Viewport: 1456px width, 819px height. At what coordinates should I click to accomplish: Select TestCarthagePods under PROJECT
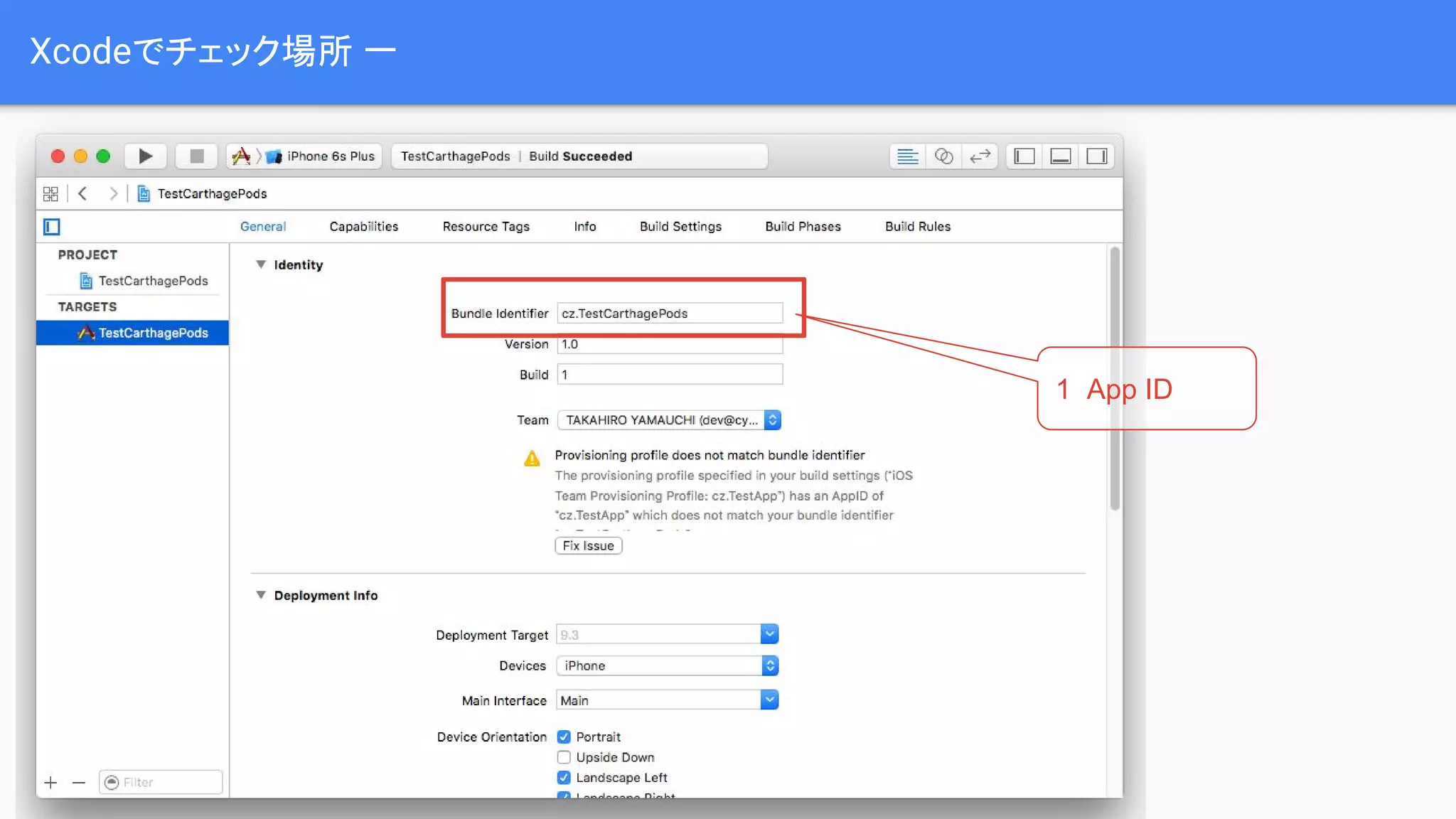(x=144, y=281)
